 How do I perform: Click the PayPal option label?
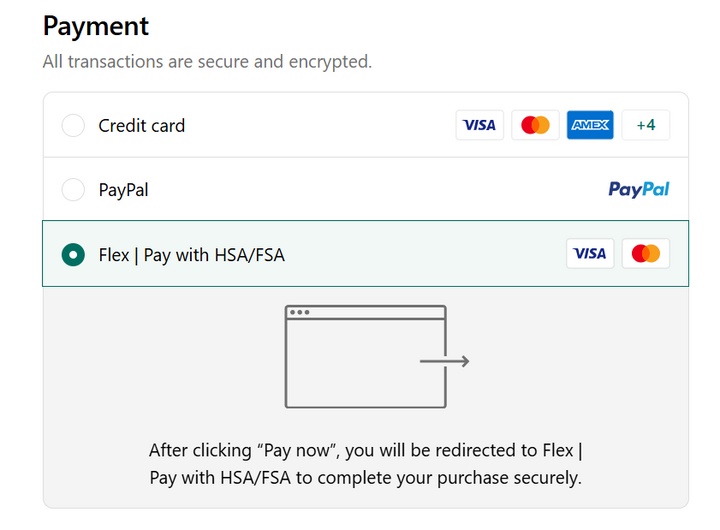(123, 189)
